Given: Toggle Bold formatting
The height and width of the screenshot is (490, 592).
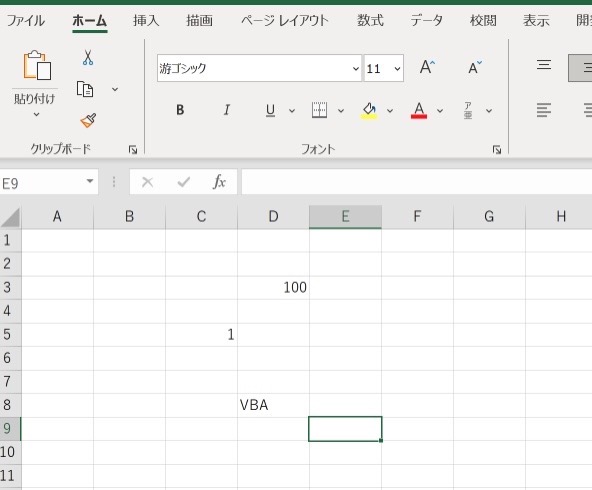Looking at the screenshot, I should [x=180, y=110].
